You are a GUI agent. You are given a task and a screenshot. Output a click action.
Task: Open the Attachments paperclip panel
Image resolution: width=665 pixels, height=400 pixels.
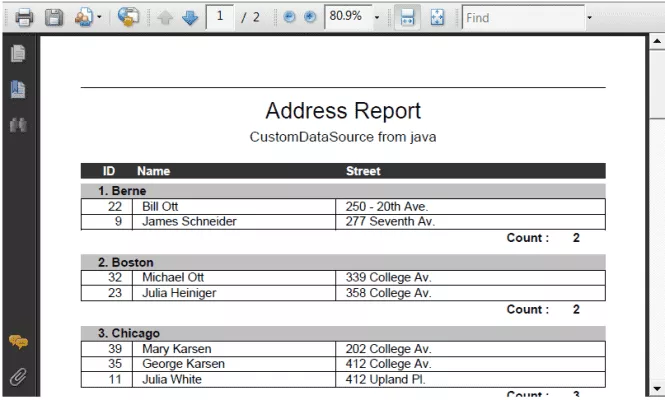pyautogui.click(x=17, y=376)
